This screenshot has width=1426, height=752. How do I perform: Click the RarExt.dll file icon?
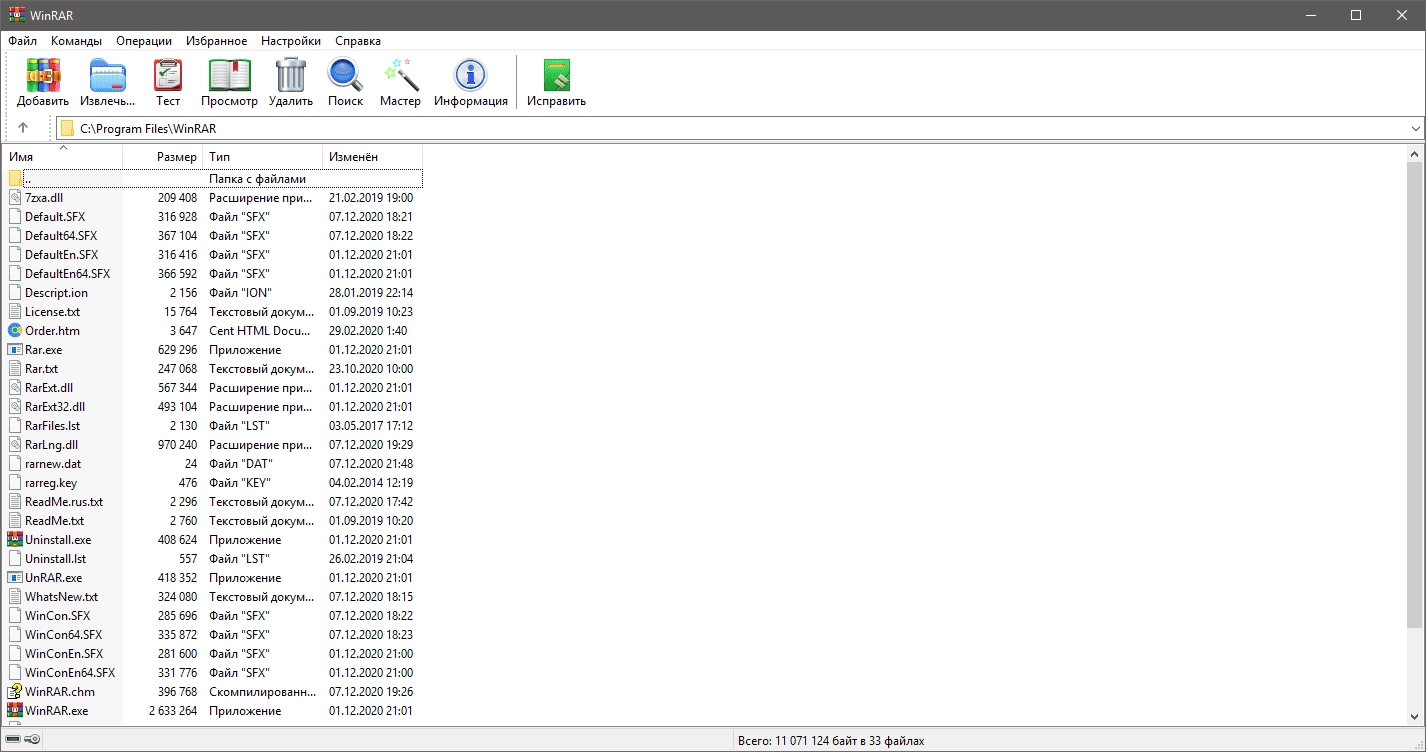point(15,387)
